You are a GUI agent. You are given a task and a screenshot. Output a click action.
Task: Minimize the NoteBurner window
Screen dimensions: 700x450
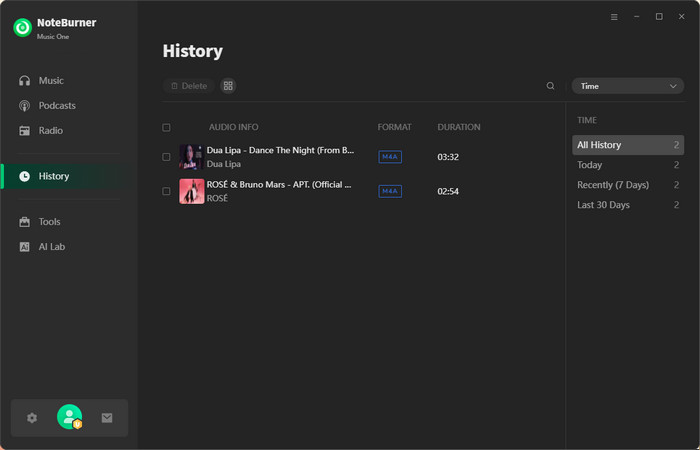coord(637,17)
